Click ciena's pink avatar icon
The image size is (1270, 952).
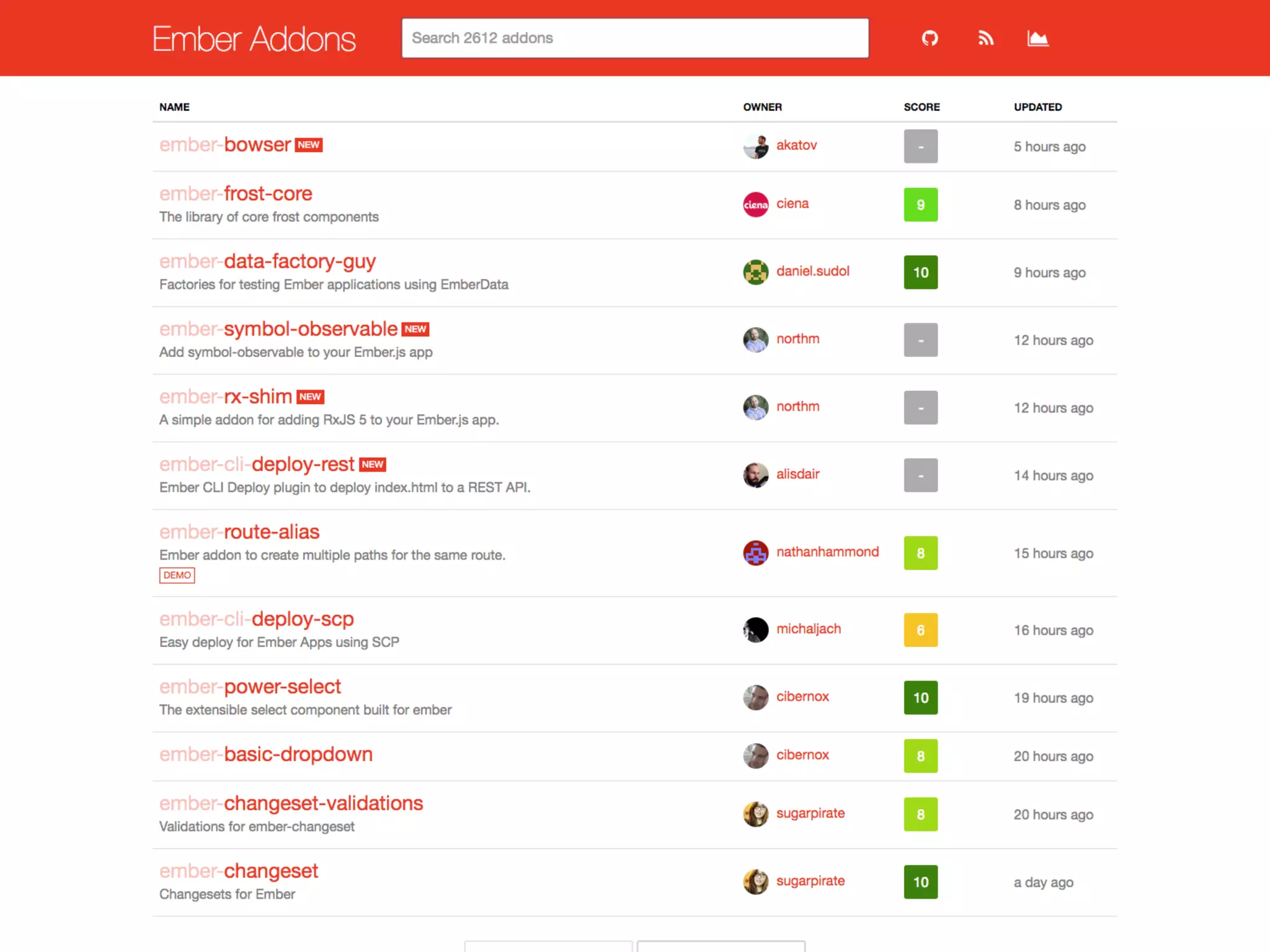click(755, 205)
